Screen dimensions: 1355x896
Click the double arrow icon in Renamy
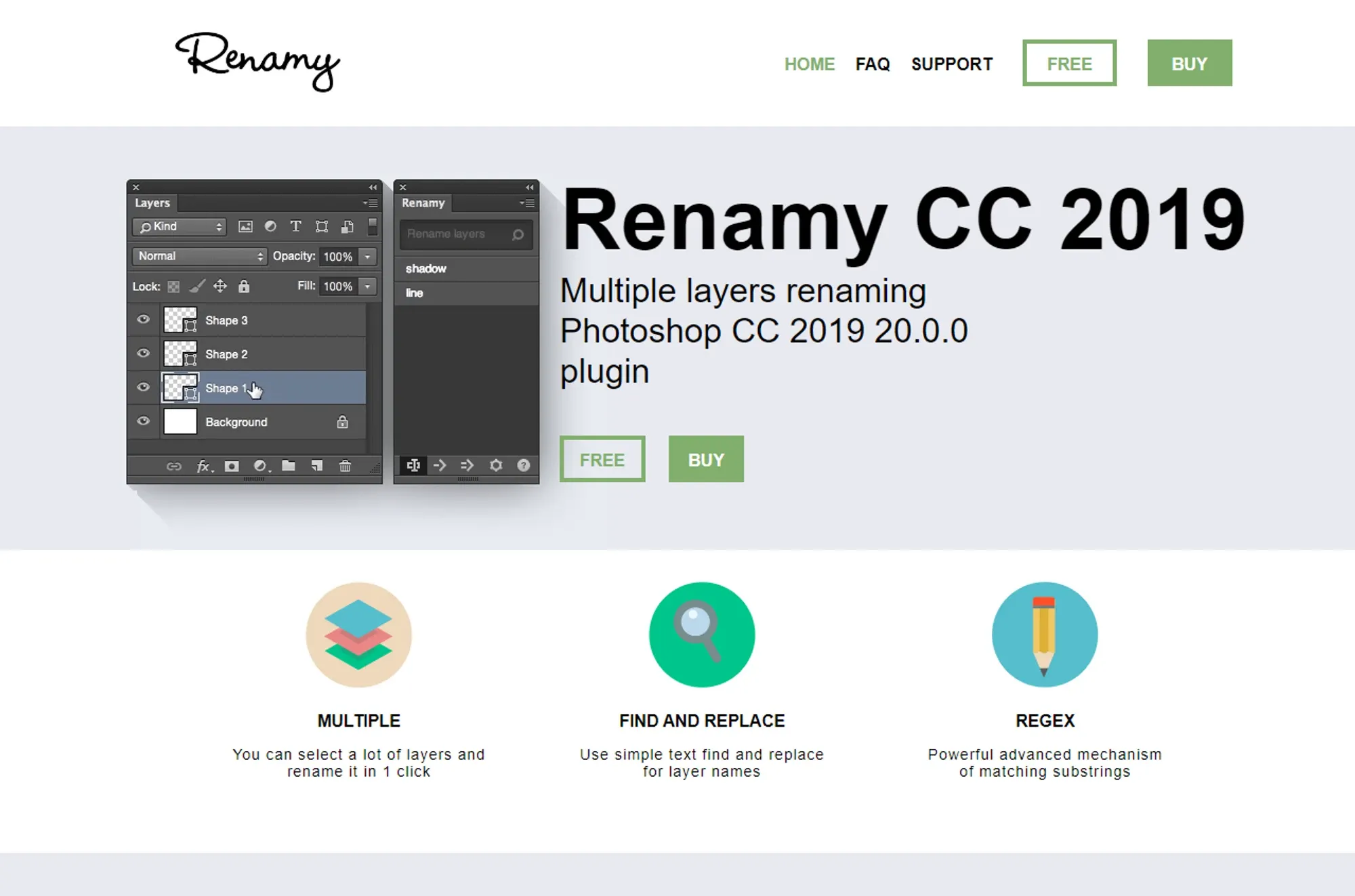click(467, 465)
